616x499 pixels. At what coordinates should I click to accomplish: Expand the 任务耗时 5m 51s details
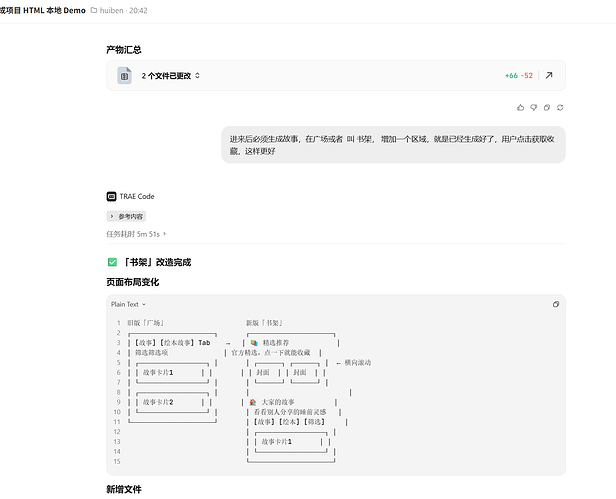[136, 234]
